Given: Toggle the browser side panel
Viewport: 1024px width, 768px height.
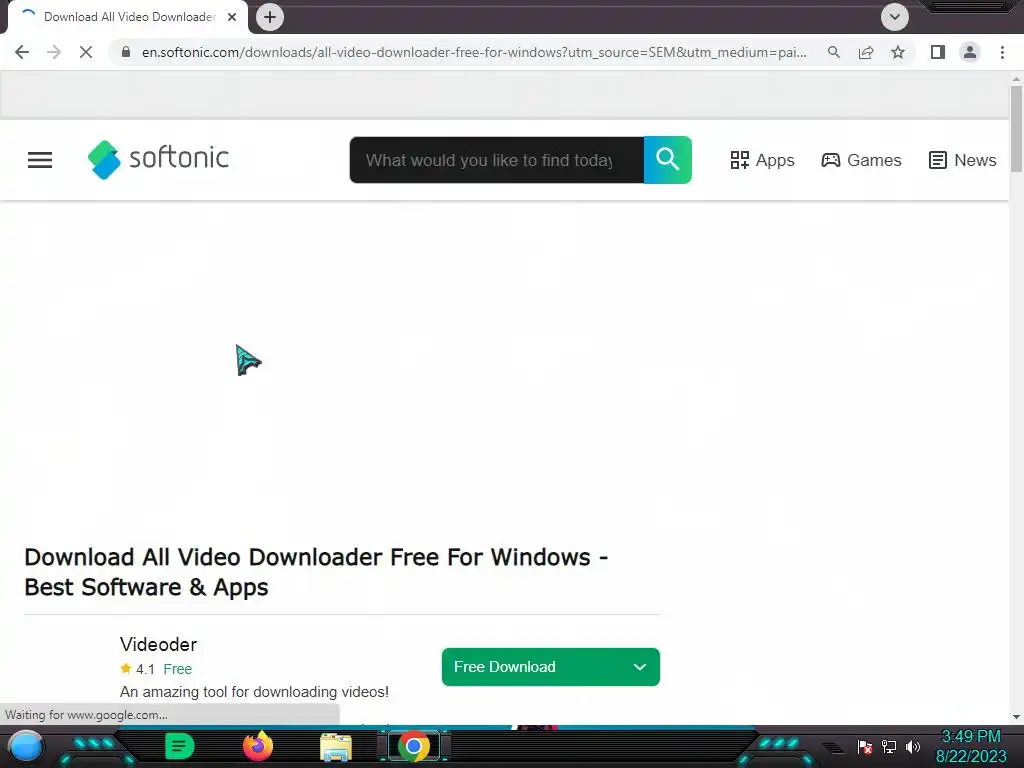Looking at the screenshot, I should click(x=938, y=52).
